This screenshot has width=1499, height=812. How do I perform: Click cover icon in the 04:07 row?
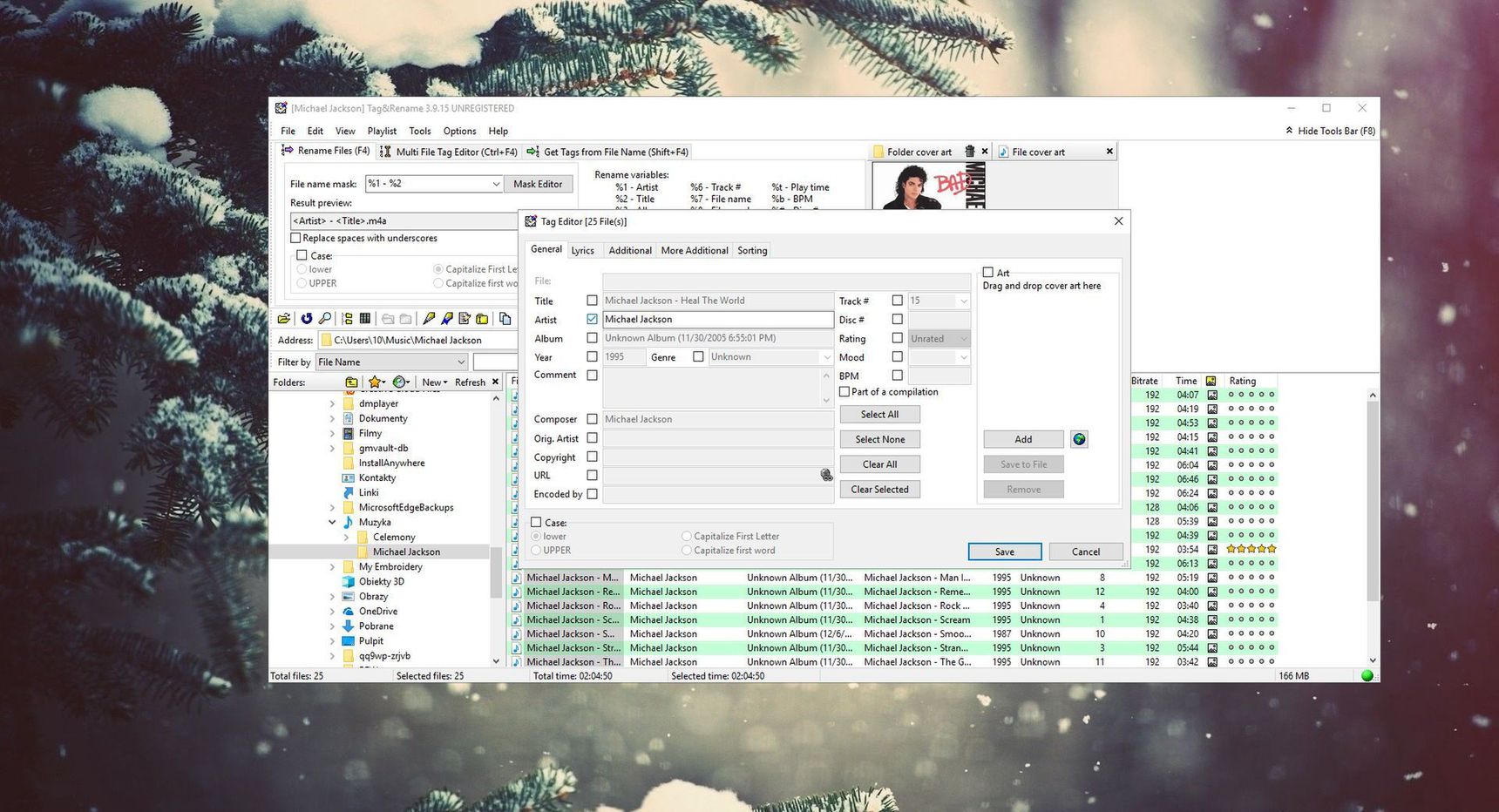[1211, 395]
